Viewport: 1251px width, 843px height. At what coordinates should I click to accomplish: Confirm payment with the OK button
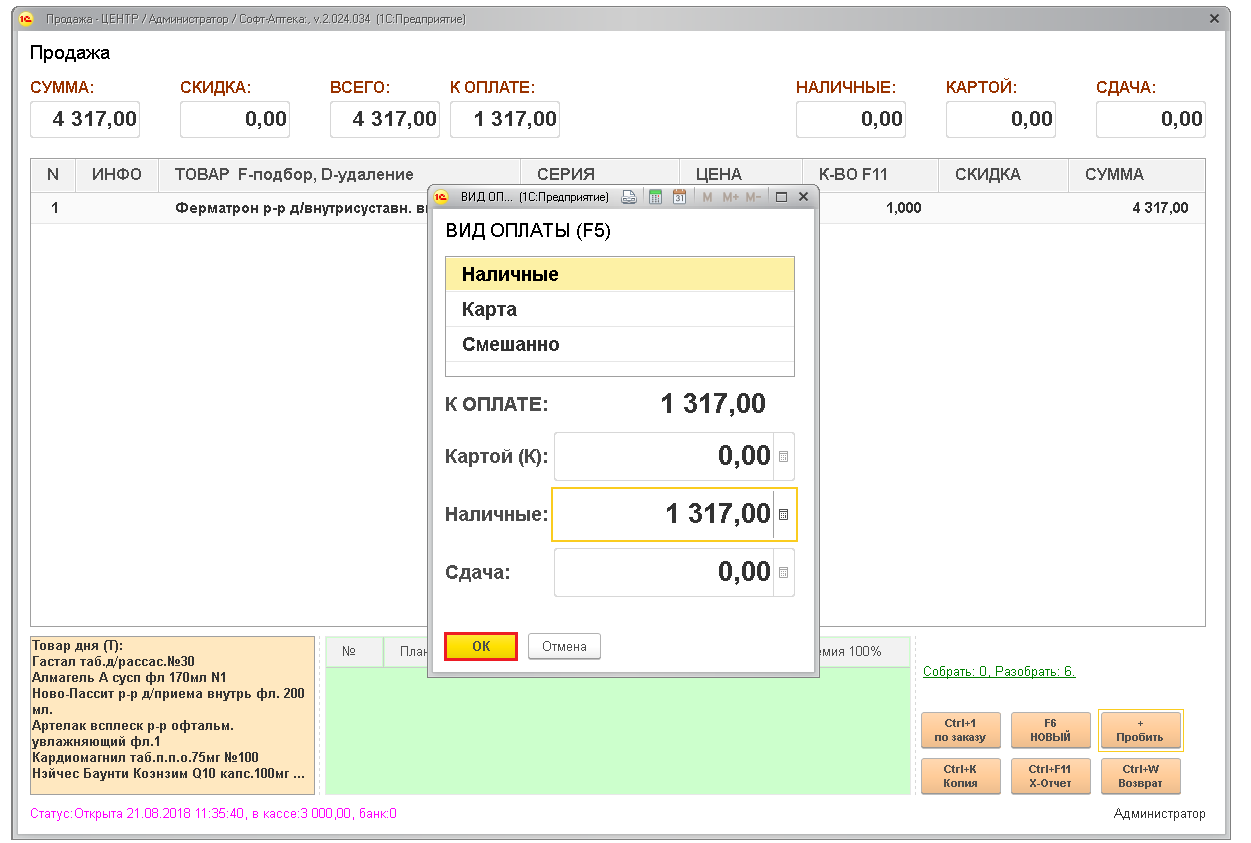481,647
